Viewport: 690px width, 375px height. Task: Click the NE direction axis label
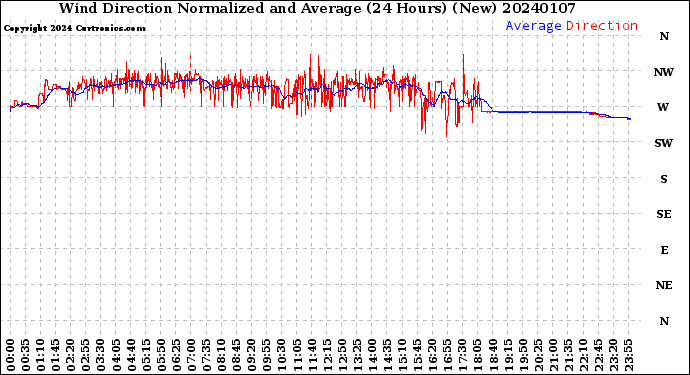pyautogui.click(x=664, y=286)
